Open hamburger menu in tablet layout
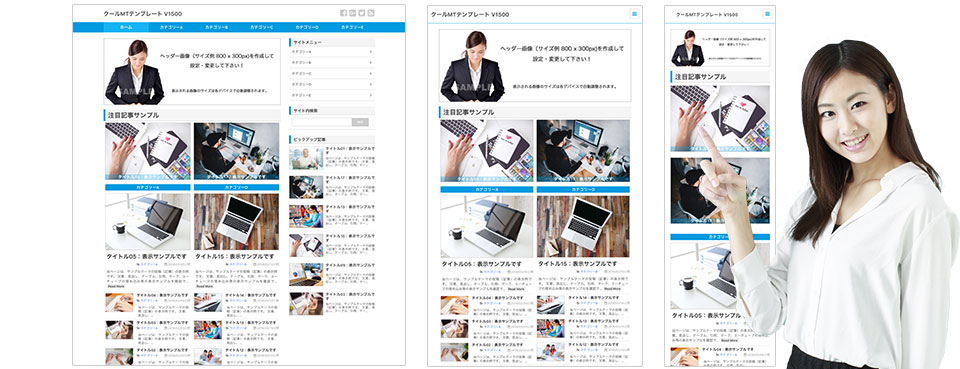This screenshot has height=369, width=960. pyautogui.click(x=634, y=13)
